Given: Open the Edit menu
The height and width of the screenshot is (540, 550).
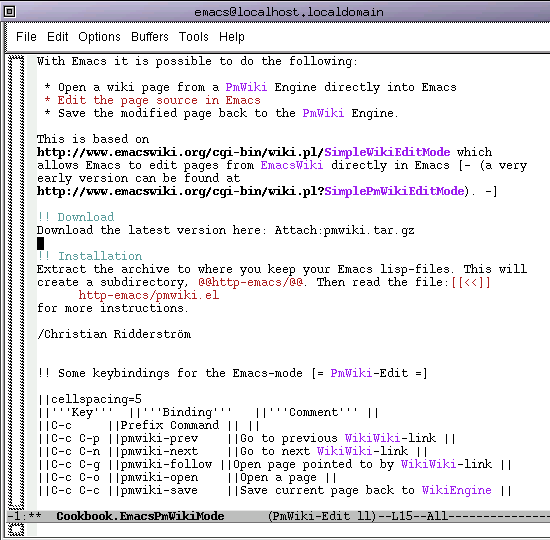Looking at the screenshot, I should coord(58,36).
